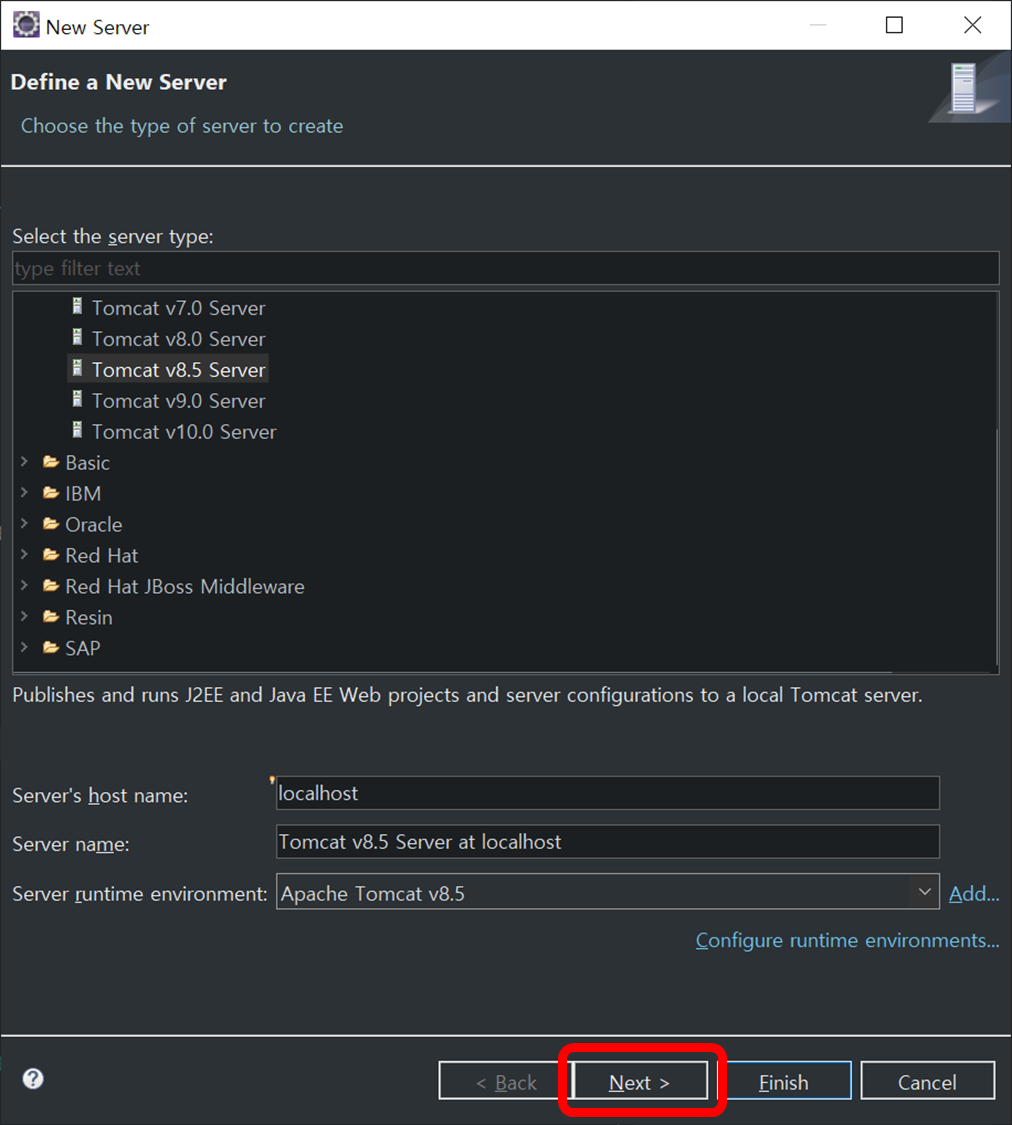Expand the SAP category
Viewport: 1012px width, 1125px height.
[24, 647]
